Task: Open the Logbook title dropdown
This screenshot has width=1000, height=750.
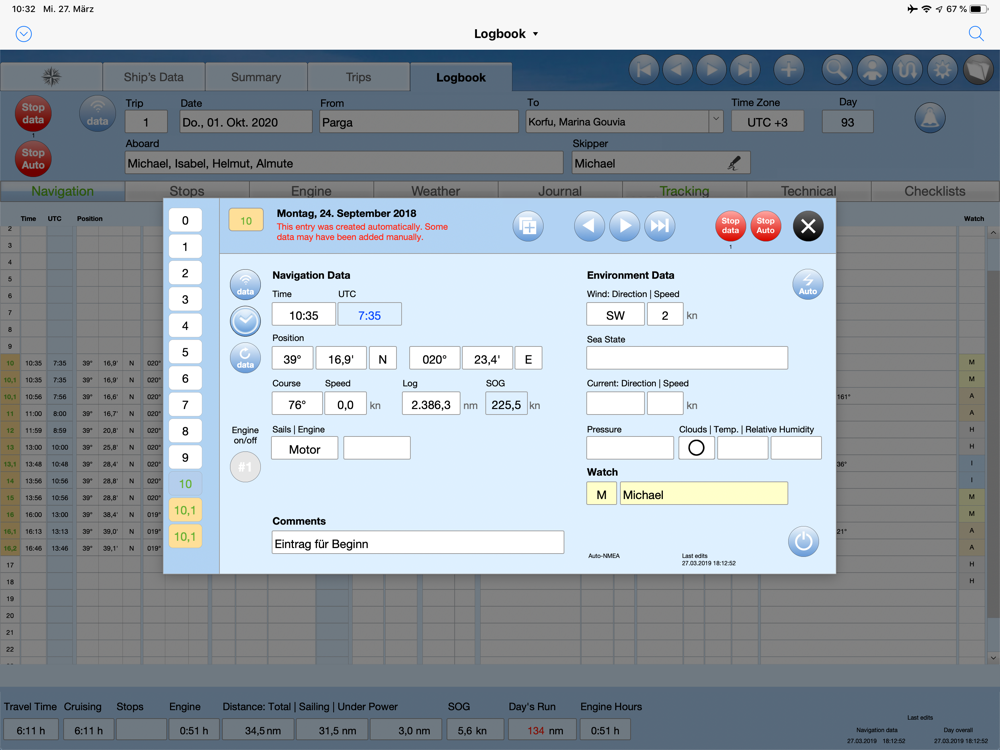Action: click(506, 34)
